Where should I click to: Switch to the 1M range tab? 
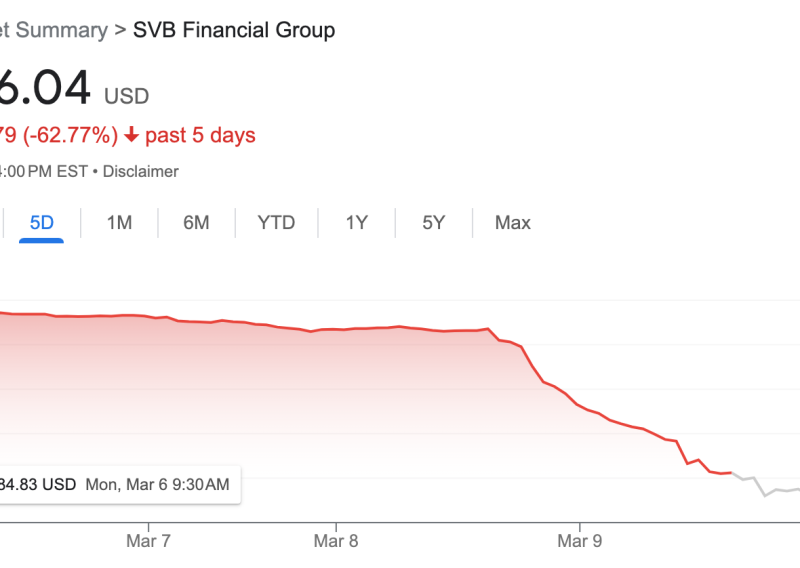click(x=119, y=223)
